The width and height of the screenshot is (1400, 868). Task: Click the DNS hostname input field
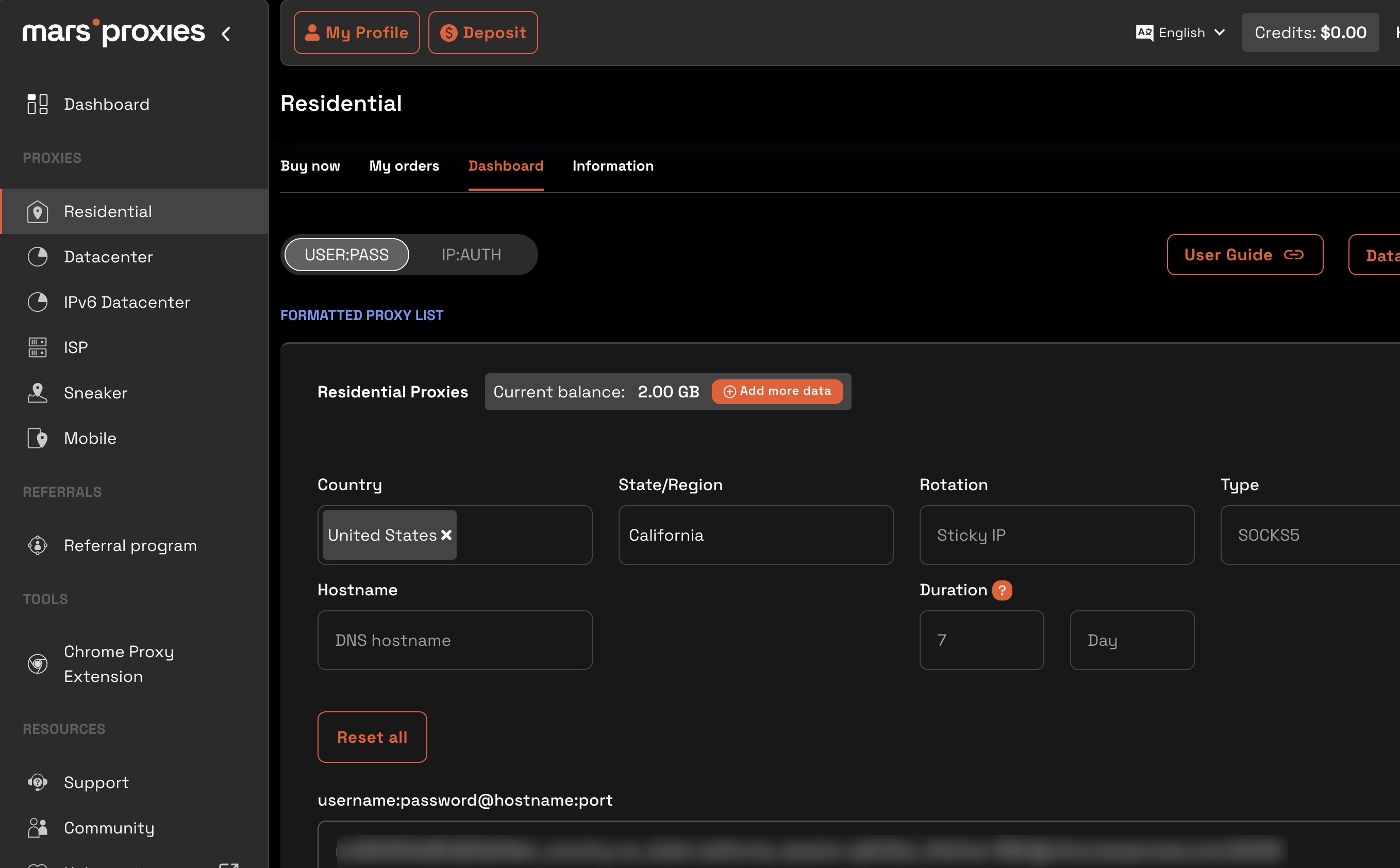455,640
